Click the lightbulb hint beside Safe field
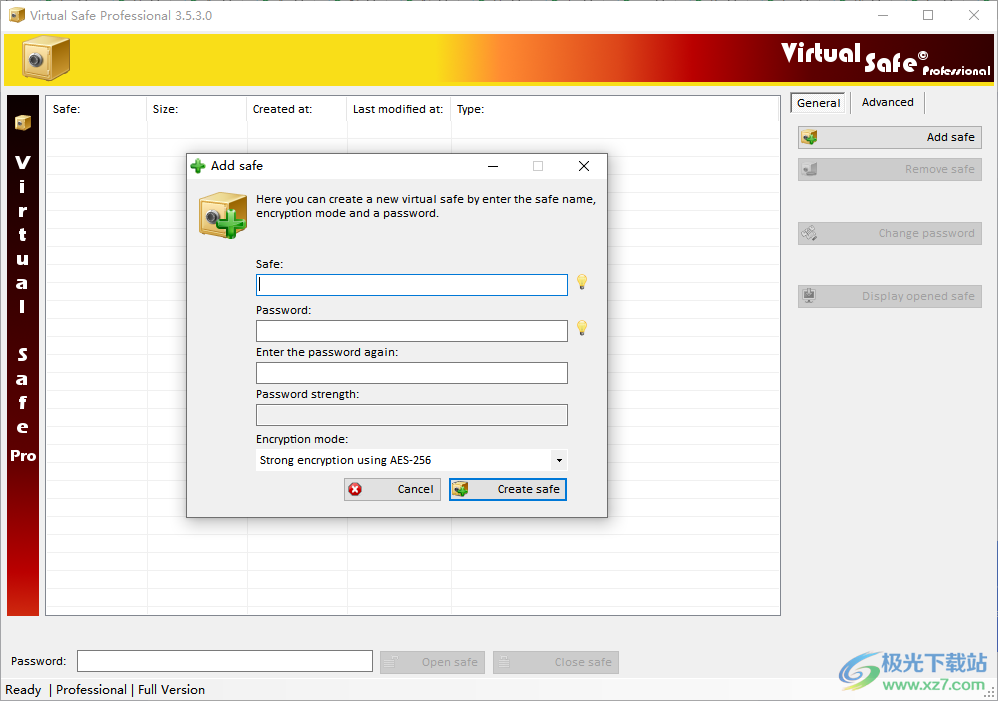The width and height of the screenshot is (998, 701). tap(582, 282)
